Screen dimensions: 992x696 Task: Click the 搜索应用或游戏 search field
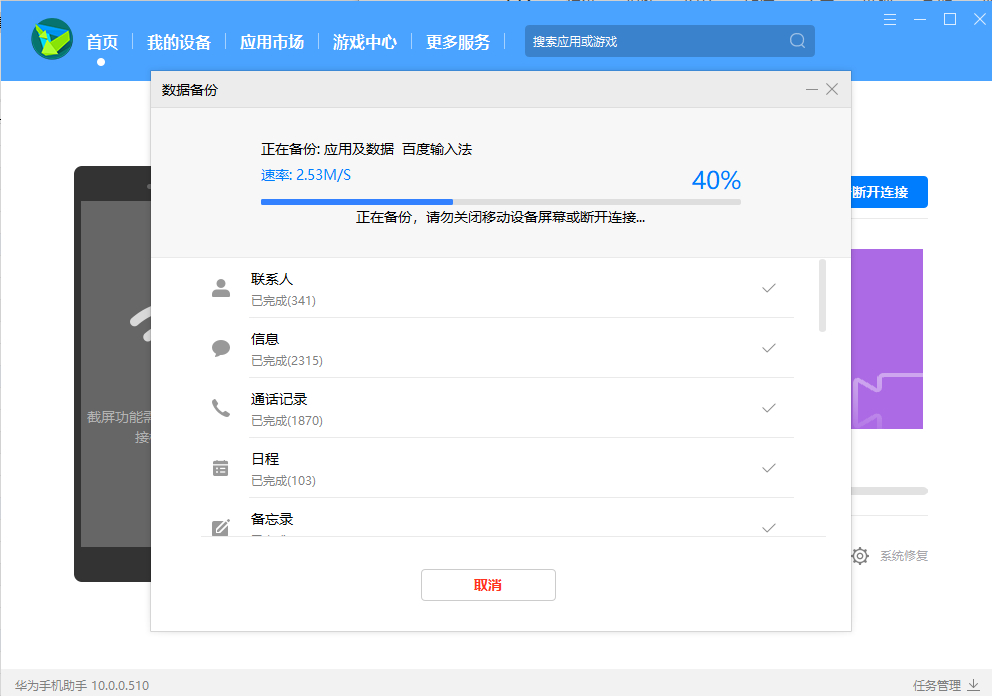coord(655,41)
